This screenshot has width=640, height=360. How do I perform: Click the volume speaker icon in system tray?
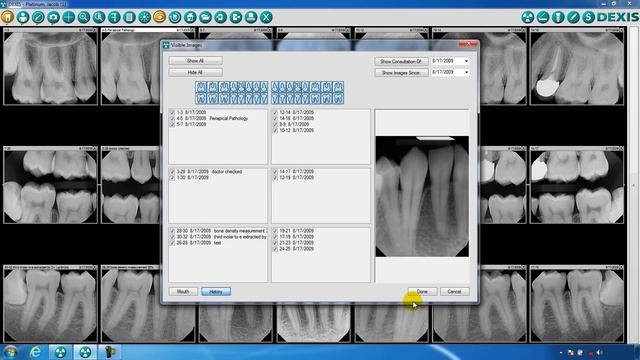coord(599,353)
